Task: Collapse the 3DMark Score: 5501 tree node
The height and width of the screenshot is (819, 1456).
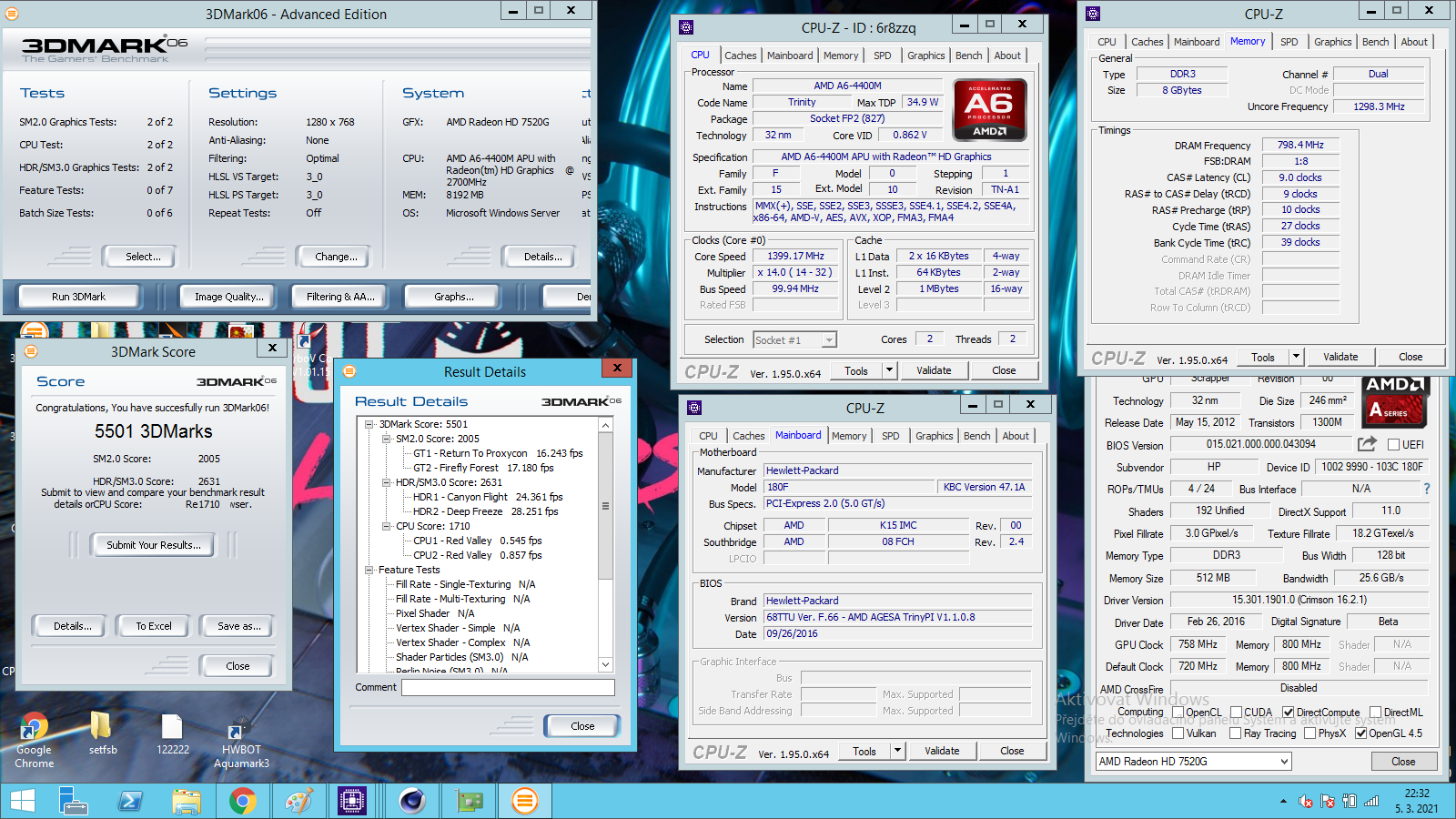Action: (x=369, y=424)
